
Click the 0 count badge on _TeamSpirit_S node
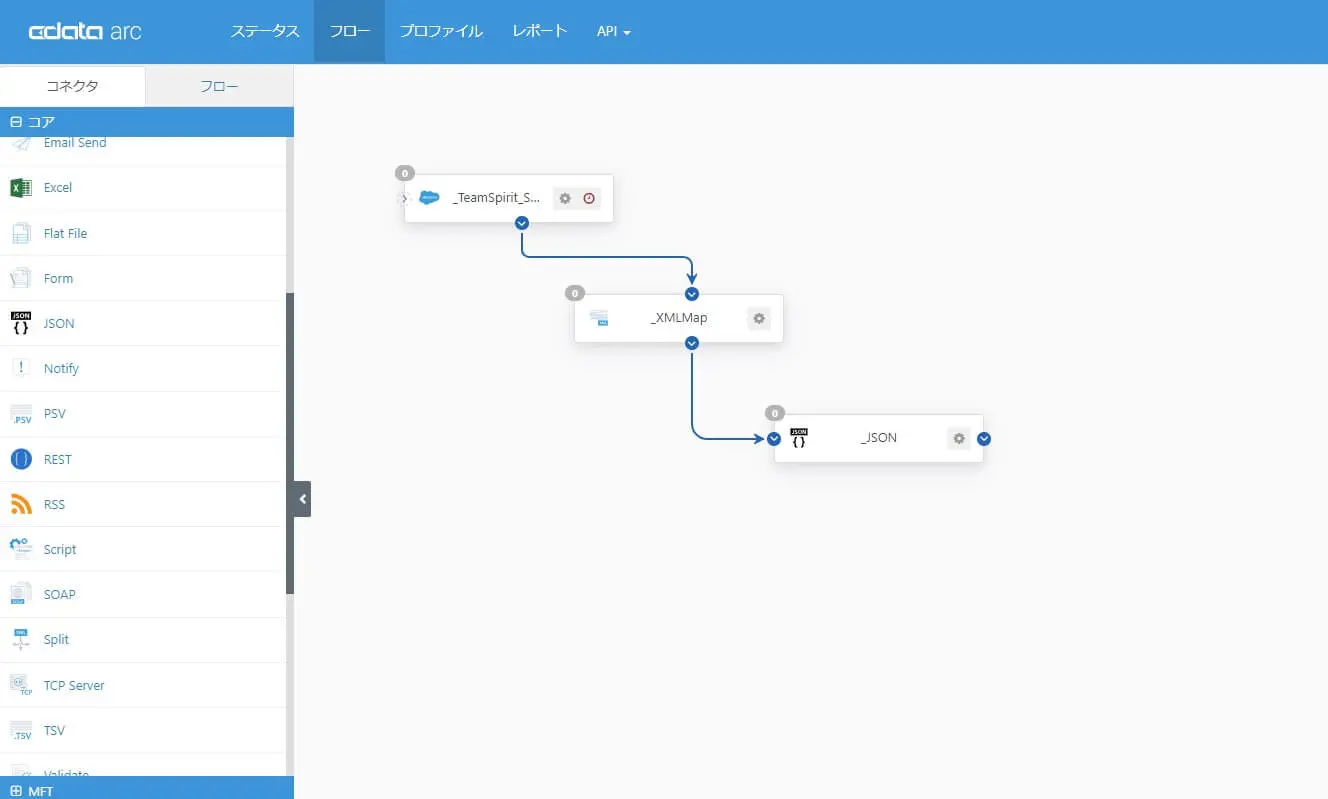click(405, 173)
